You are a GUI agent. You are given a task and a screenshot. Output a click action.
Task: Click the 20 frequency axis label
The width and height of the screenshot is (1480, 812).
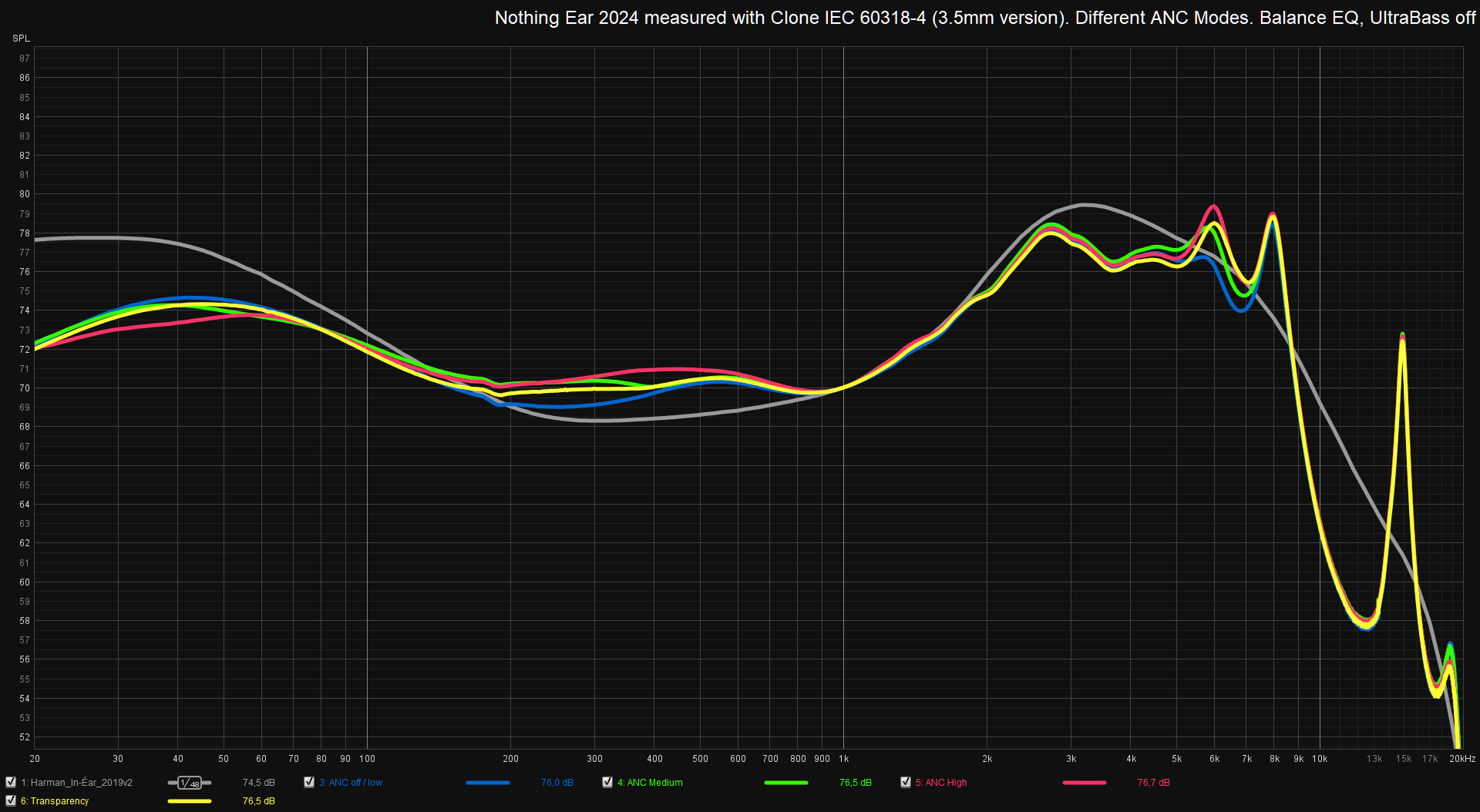35,759
